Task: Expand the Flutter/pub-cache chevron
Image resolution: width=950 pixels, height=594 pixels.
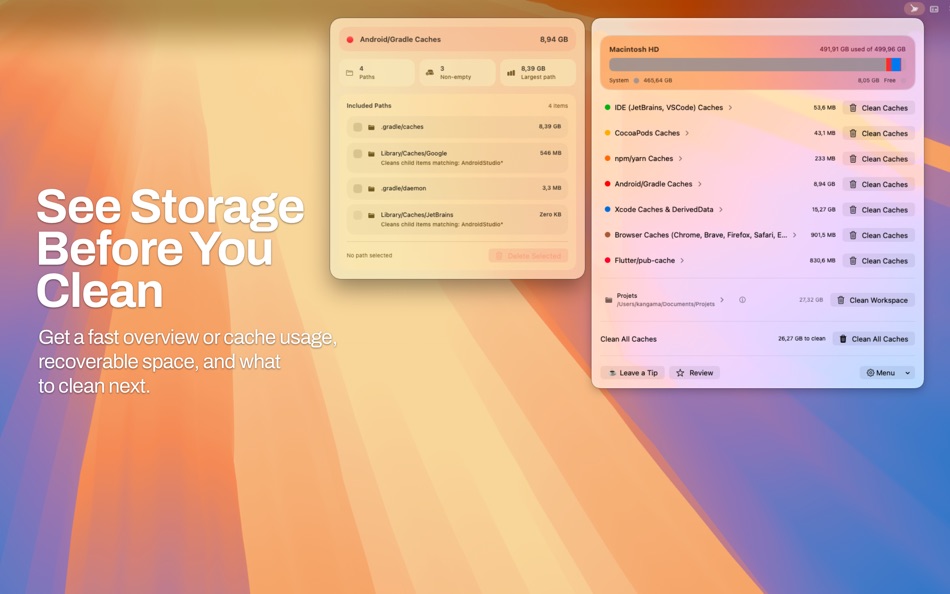Action: pyautogui.click(x=682, y=260)
